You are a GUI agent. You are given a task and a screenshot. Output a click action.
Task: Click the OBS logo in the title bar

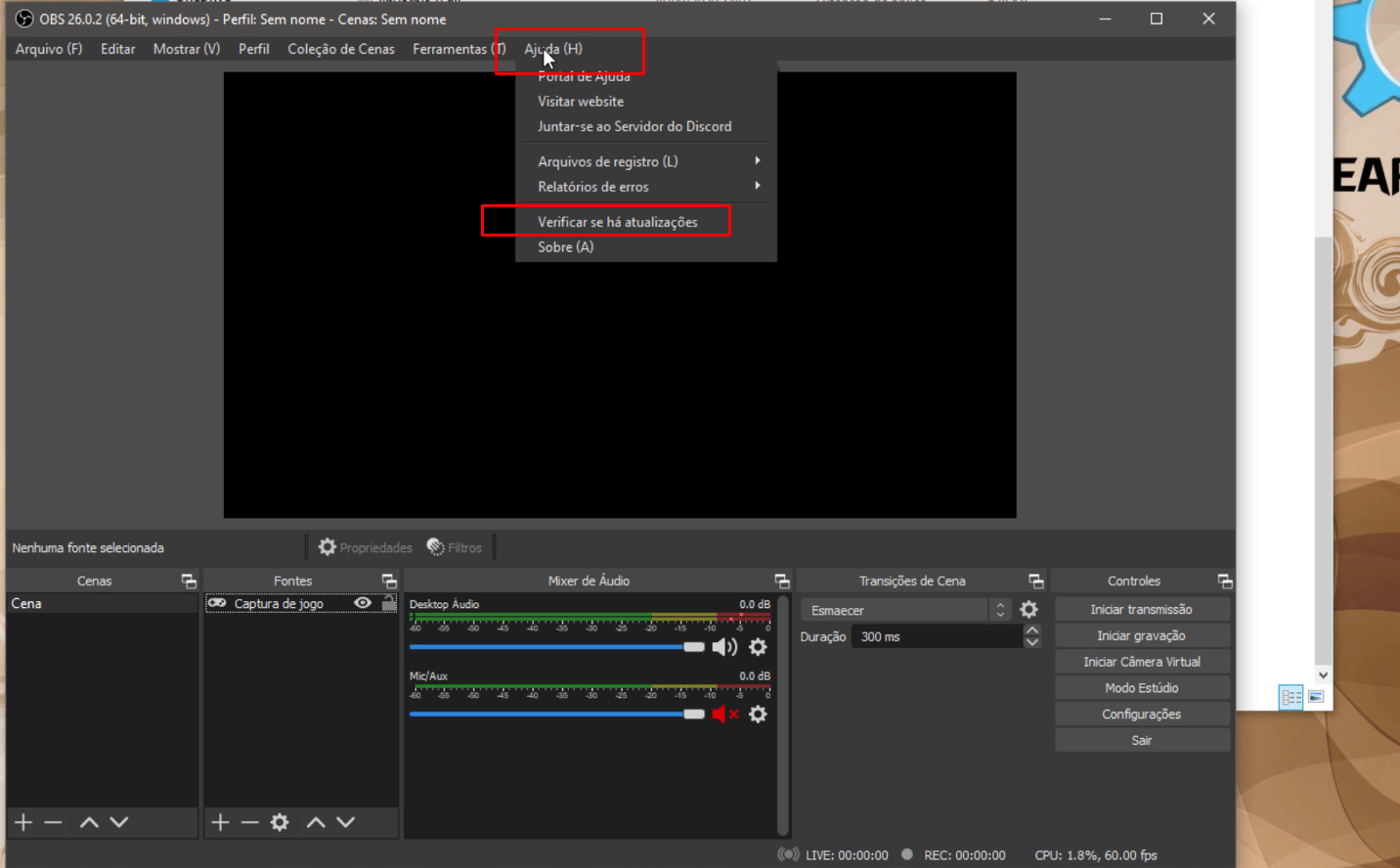(x=24, y=19)
